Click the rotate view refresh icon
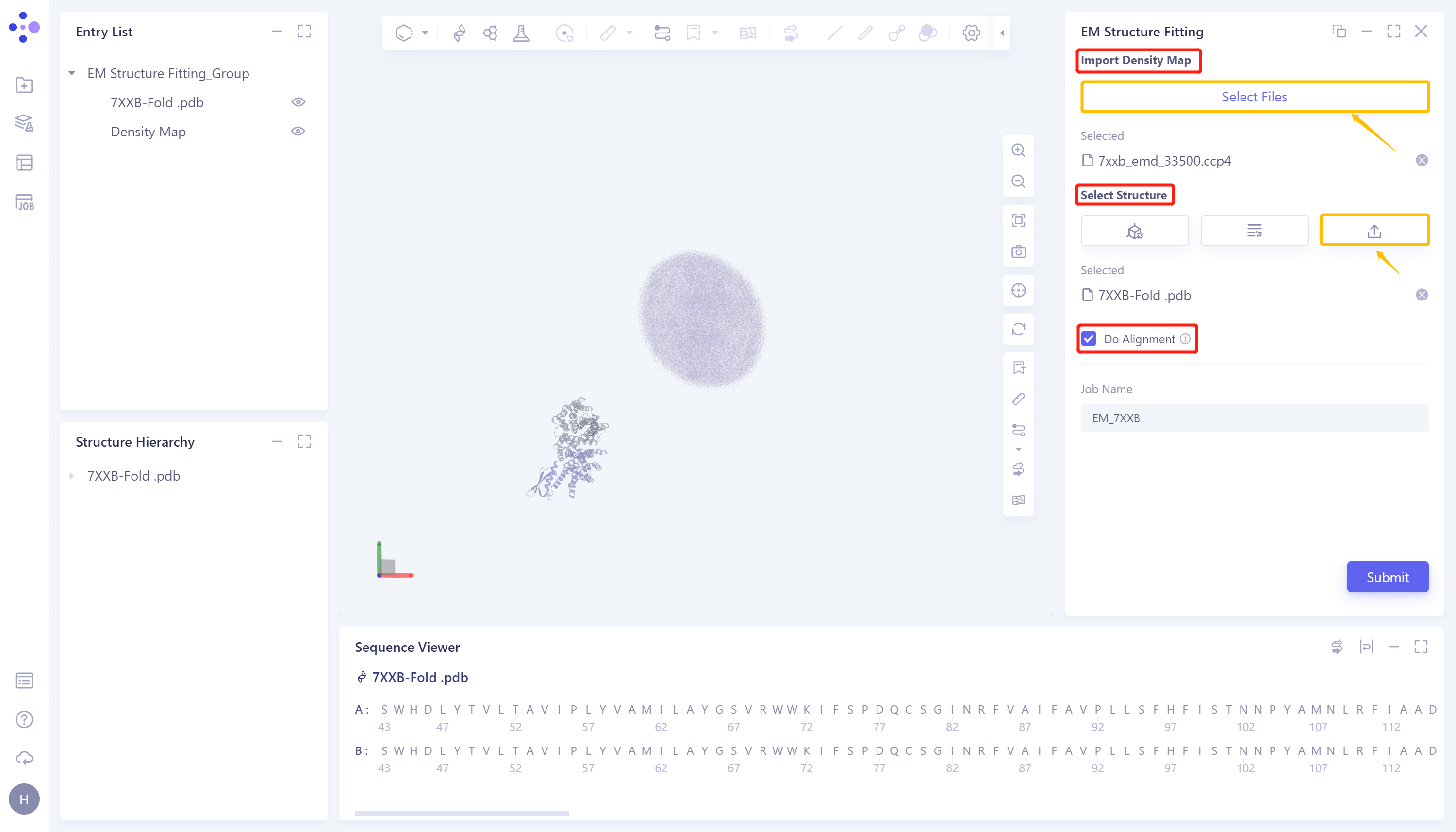 [x=1018, y=329]
